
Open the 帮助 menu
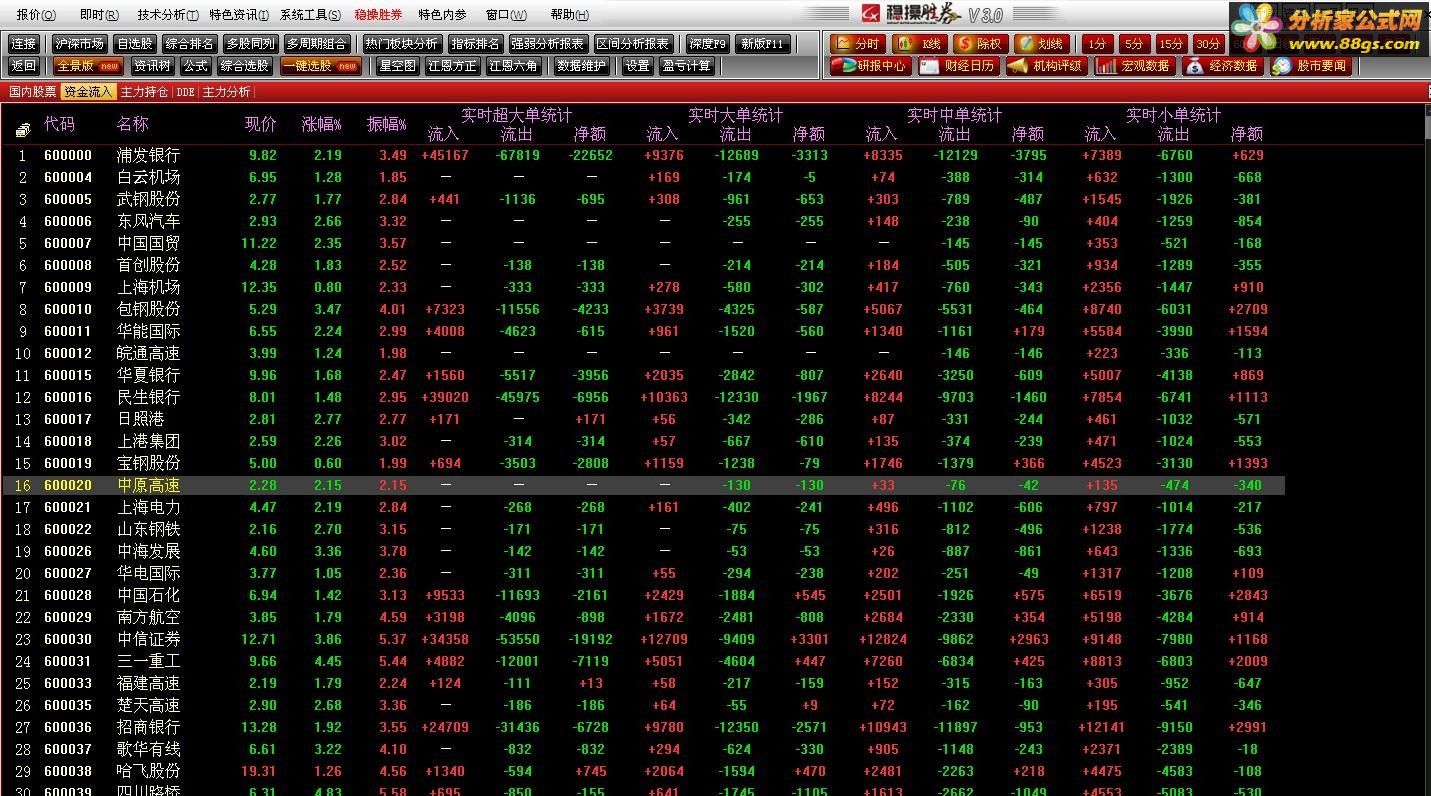pyautogui.click(x=570, y=15)
